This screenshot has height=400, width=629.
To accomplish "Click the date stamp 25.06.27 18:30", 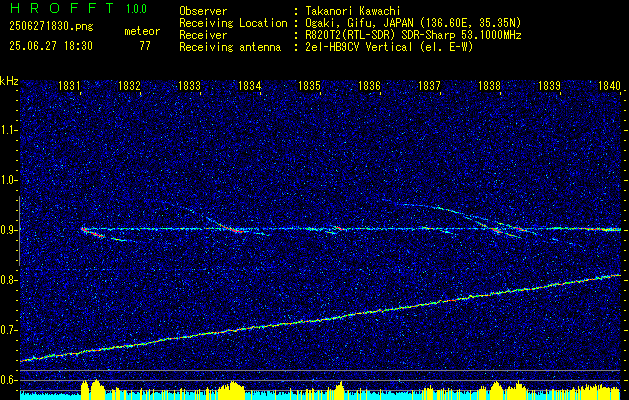I will [51, 46].
